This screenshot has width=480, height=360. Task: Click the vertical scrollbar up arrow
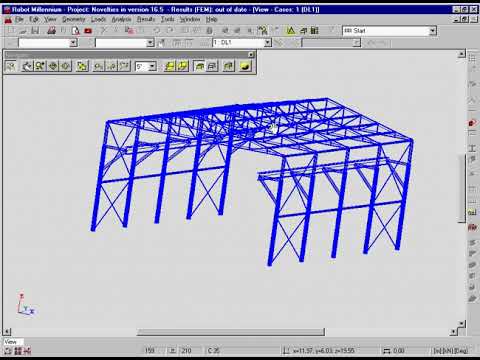pos(462,54)
